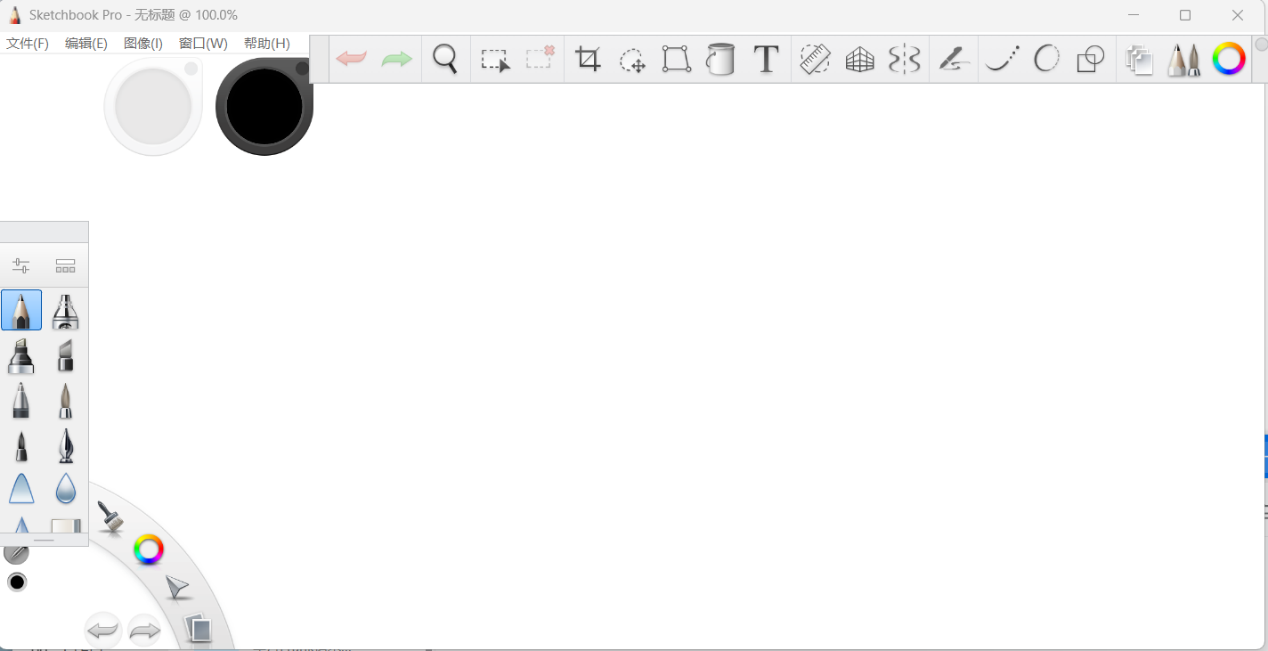Image resolution: width=1268 pixels, height=651 pixels.
Task: Click the brush palette bottom resize handle
Action: (x=44, y=540)
